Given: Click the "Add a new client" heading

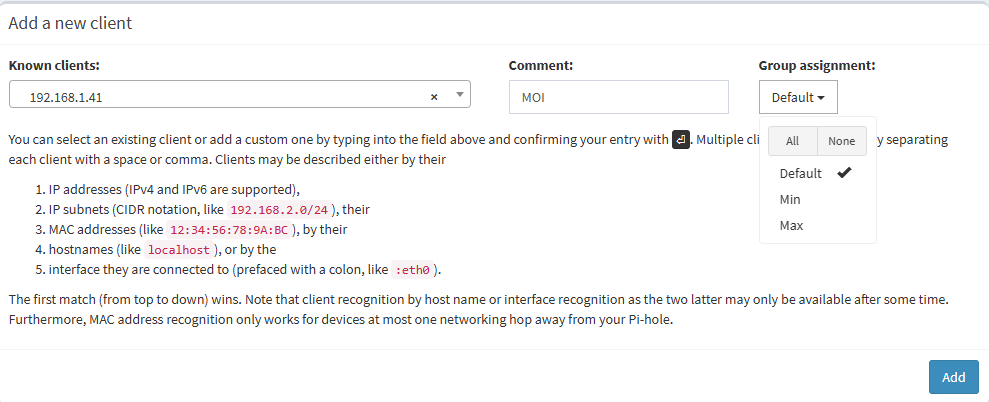Looking at the screenshot, I should [x=70, y=23].
